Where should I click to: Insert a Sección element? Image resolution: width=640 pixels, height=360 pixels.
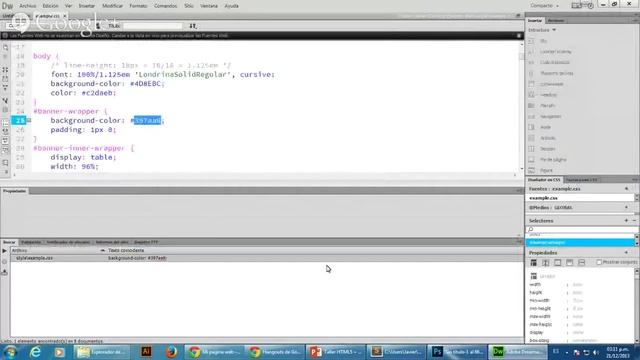547,149
